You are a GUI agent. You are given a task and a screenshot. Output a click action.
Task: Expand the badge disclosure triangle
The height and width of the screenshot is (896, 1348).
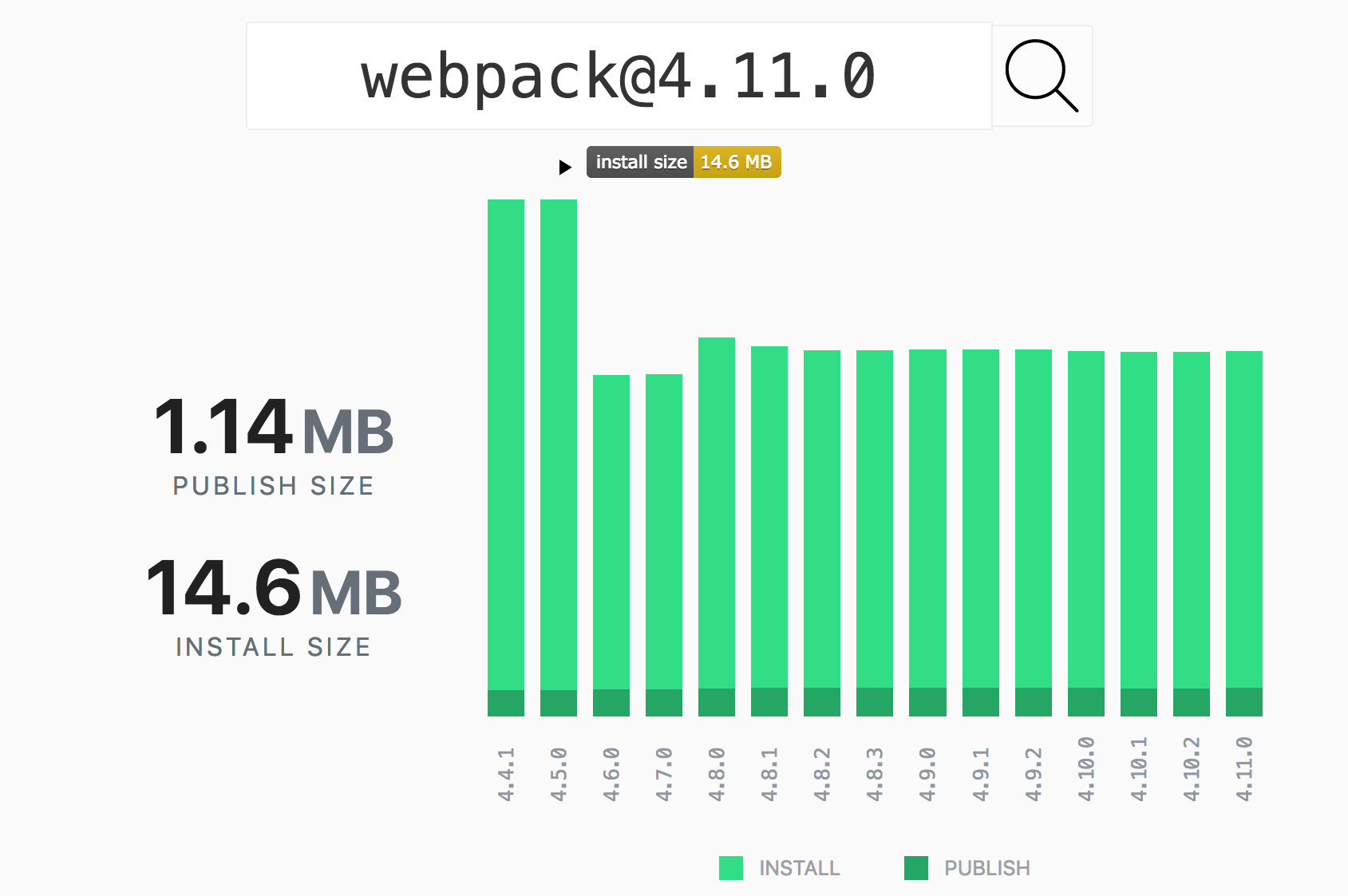click(x=565, y=167)
